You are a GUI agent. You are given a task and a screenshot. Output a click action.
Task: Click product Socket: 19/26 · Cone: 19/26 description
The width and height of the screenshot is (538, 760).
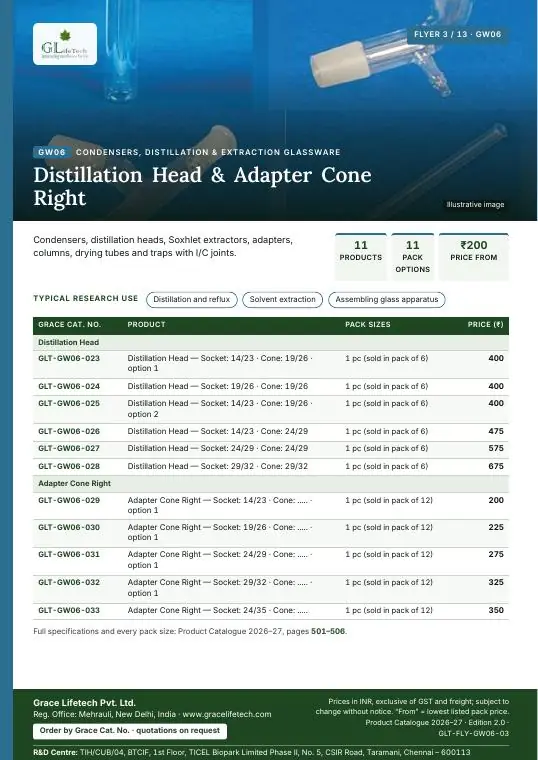tap(218, 386)
